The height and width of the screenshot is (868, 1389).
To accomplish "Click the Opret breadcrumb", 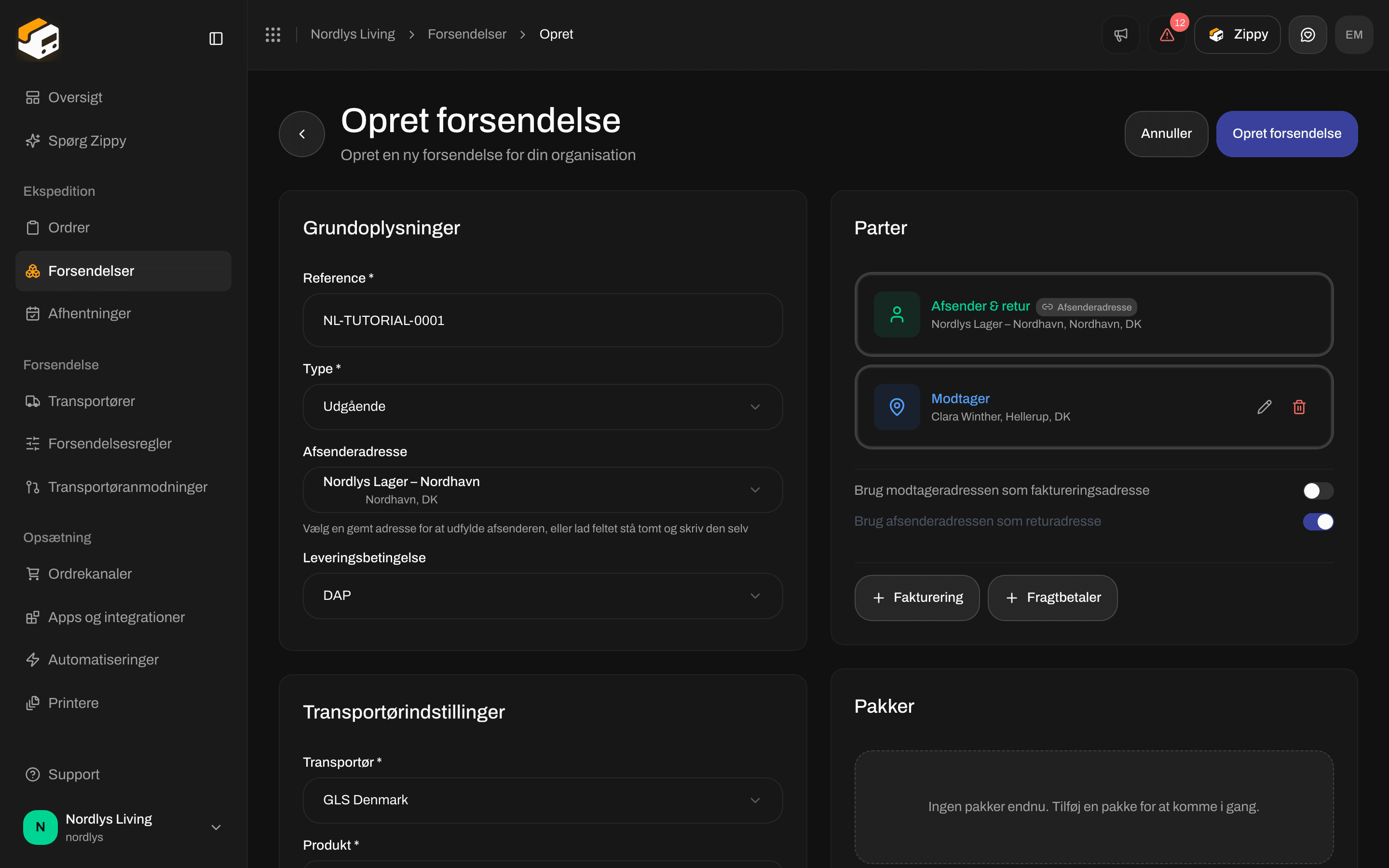I will coord(556,34).
